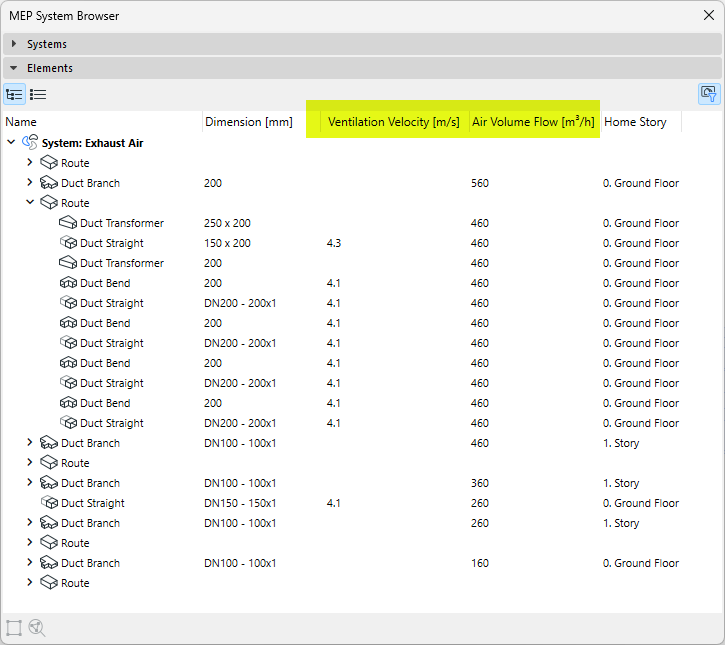Collapse the expanded Route node
The height and width of the screenshot is (645, 725).
30,202
